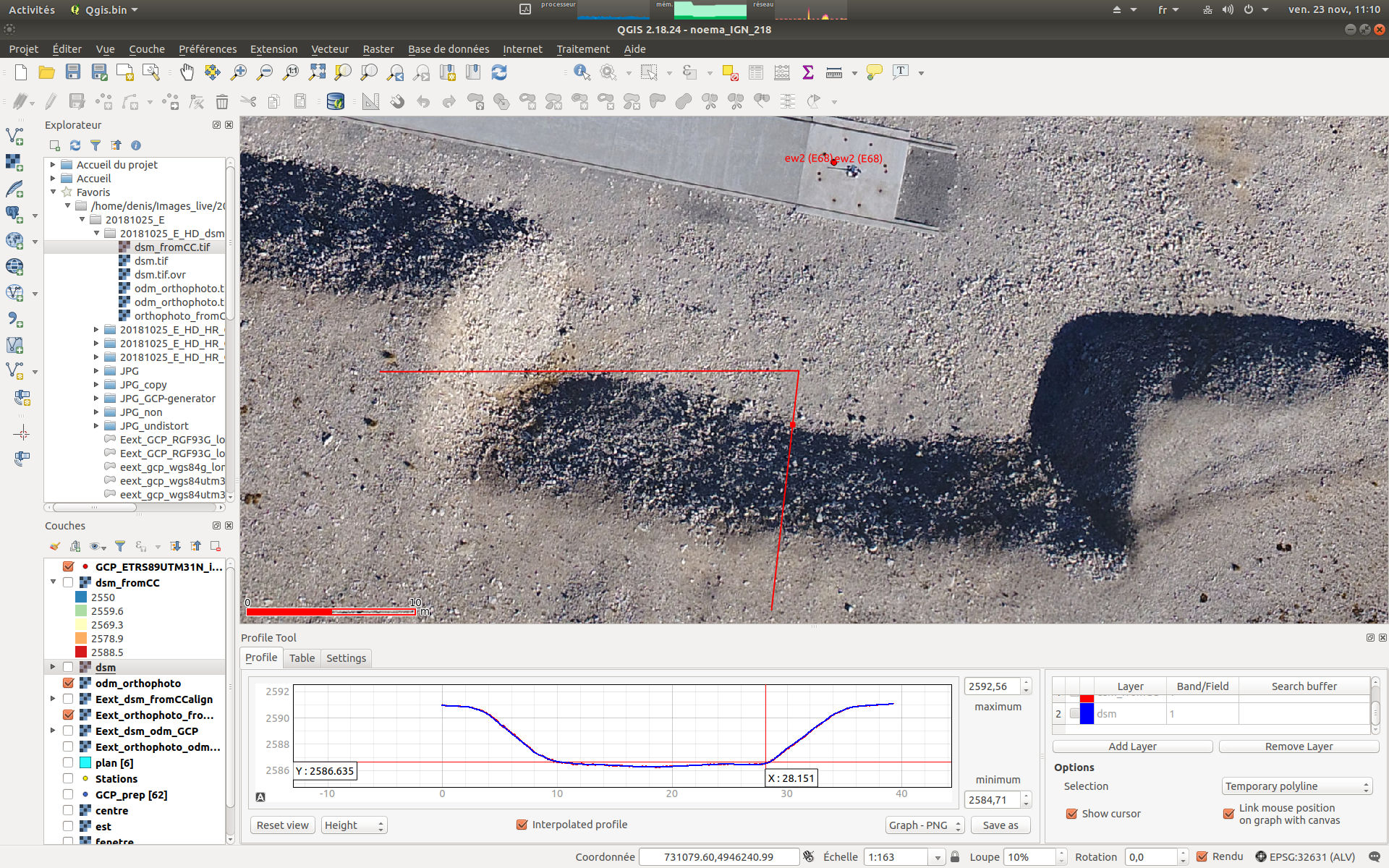Click the Add Layer button
1389x868 pixels.
click(x=1131, y=746)
